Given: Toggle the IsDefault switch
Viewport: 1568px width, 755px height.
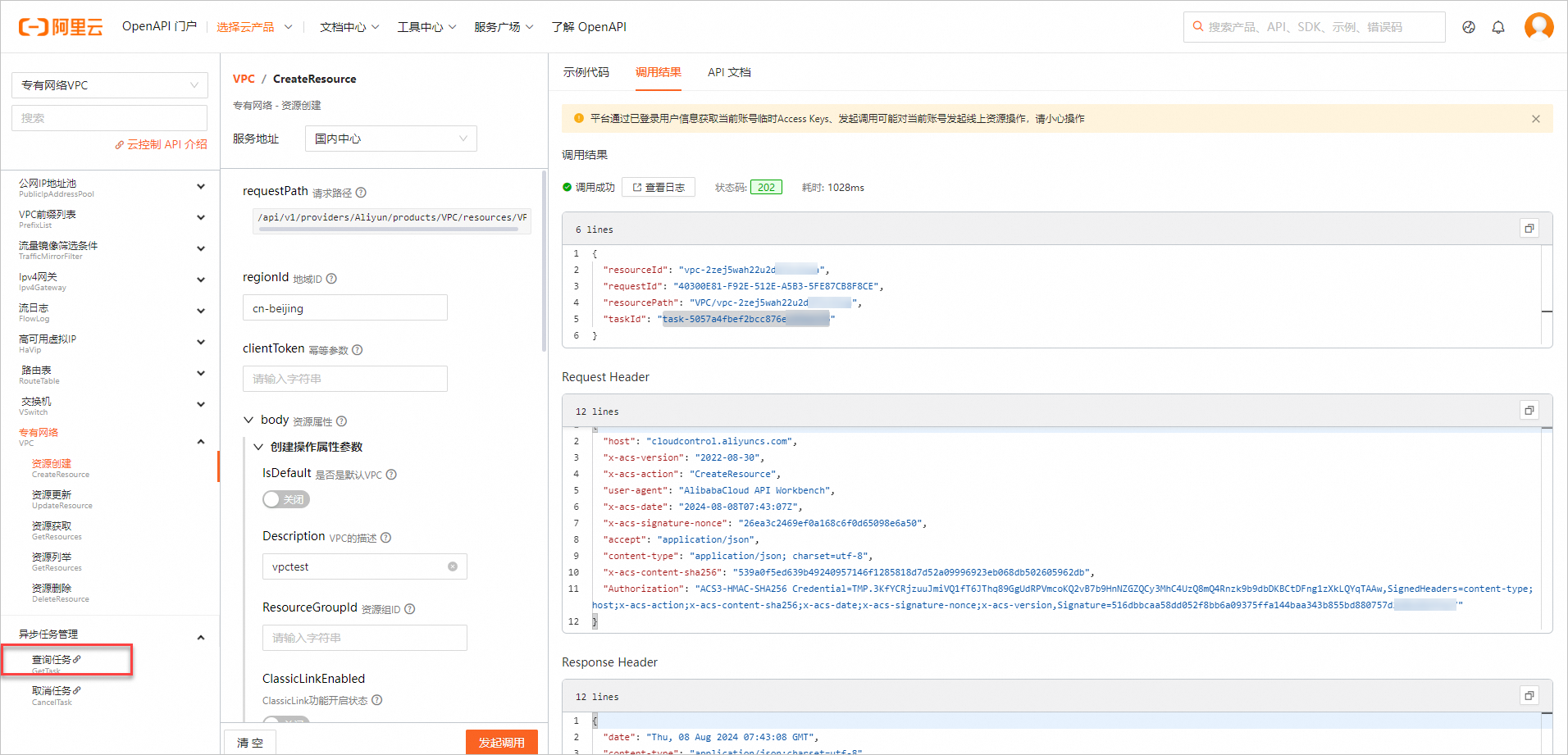Looking at the screenshot, I should coord(285,499).
